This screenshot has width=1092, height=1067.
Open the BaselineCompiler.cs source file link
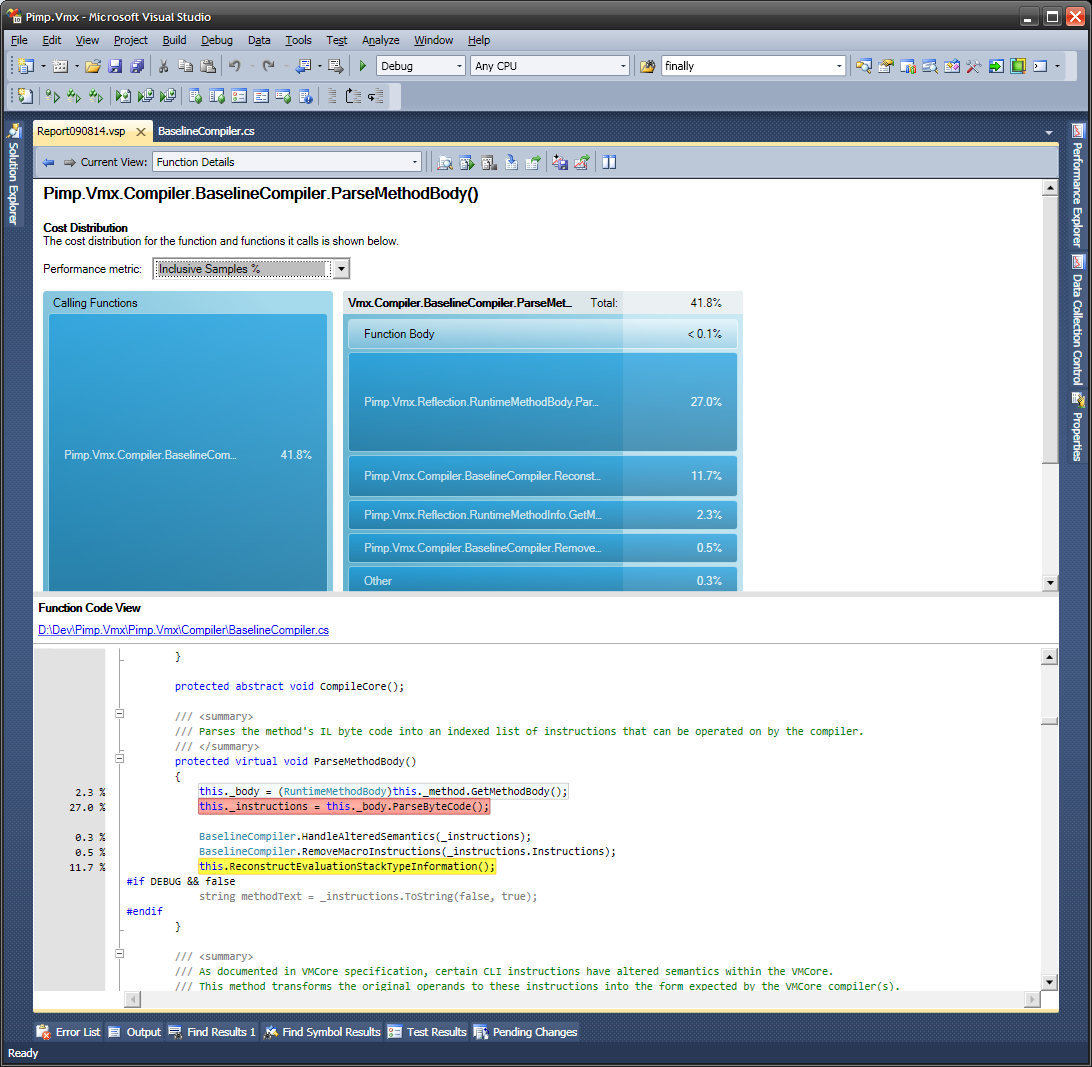point(183,630)
